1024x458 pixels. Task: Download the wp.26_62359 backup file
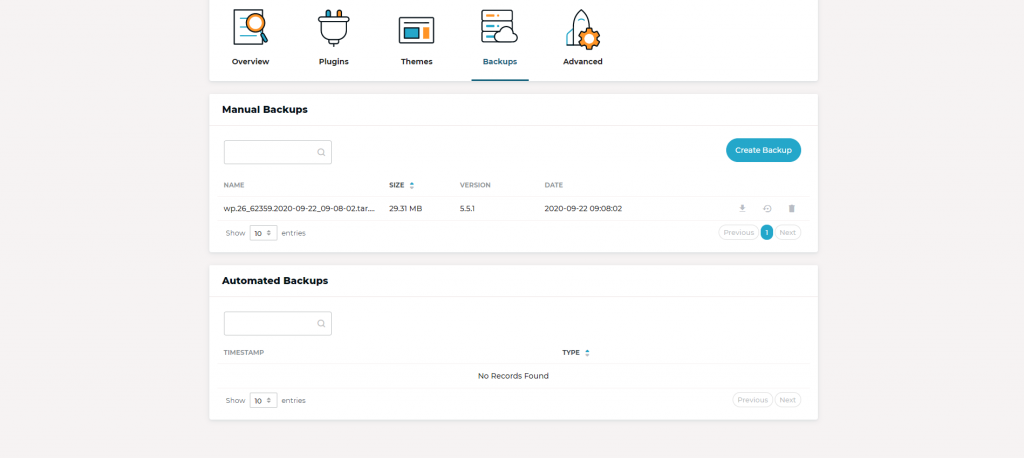click(742, 208)
